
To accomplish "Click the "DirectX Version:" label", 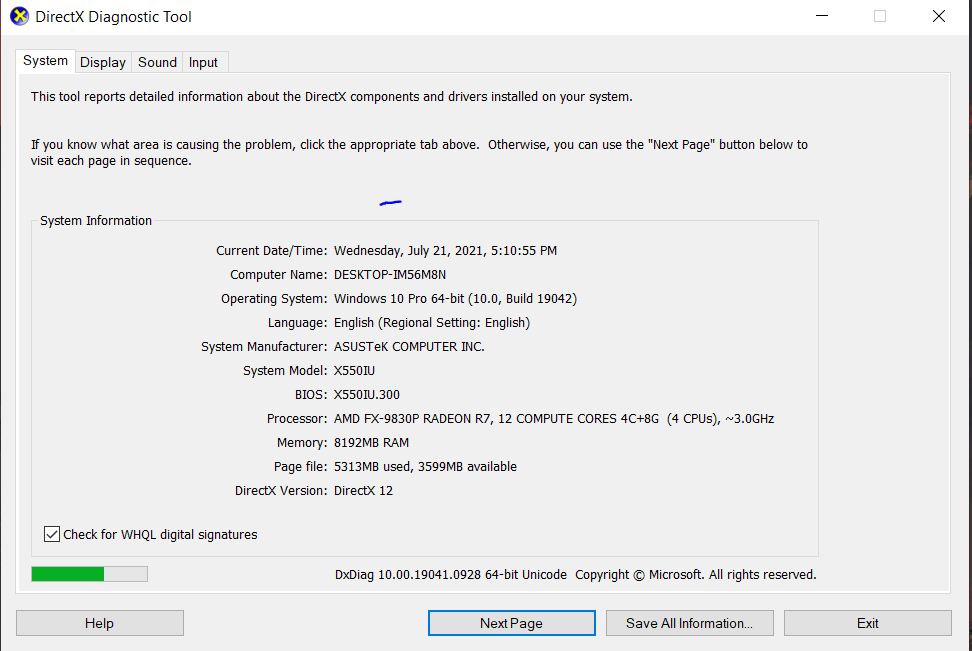I will click(281, 490).
